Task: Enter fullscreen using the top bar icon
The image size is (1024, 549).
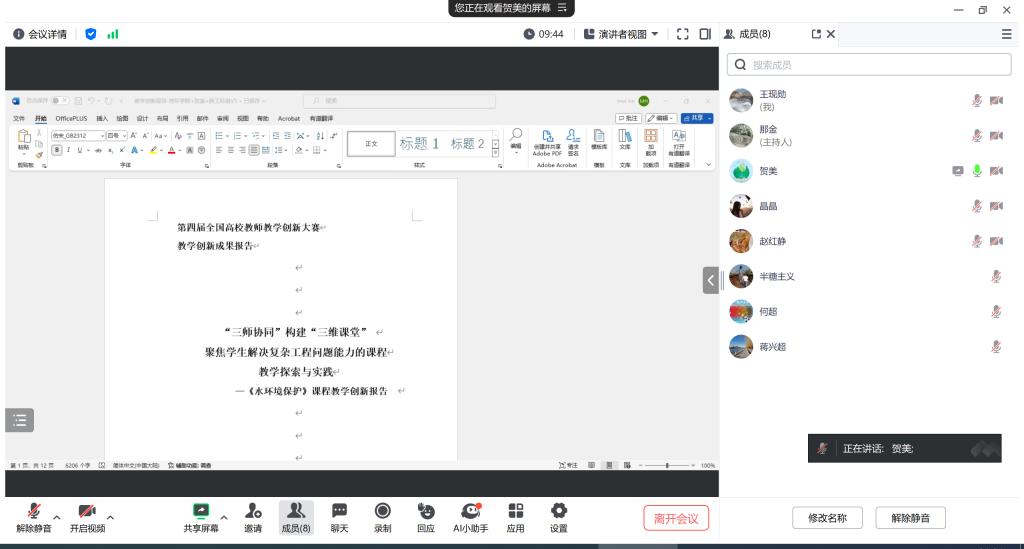Action: click(x=683, y=34)
